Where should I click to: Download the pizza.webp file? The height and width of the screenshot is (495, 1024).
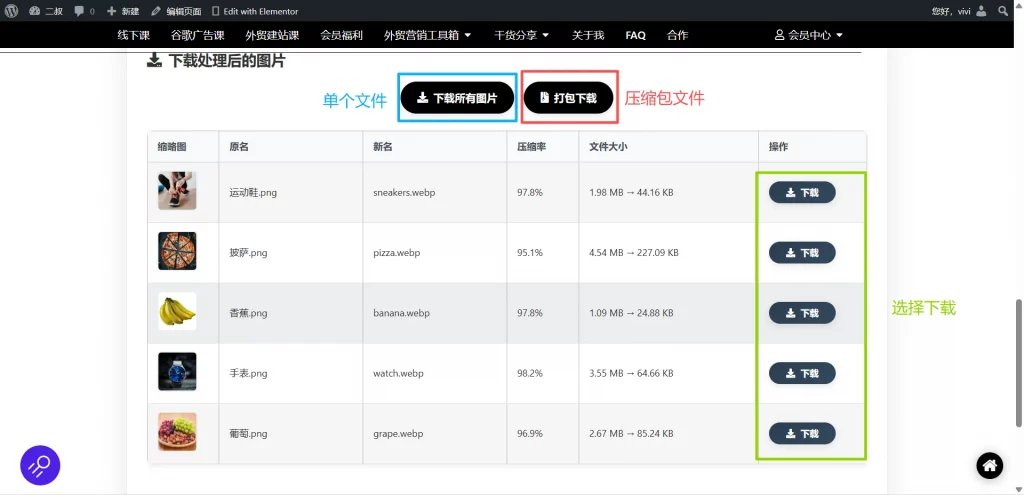coord(802,253)
